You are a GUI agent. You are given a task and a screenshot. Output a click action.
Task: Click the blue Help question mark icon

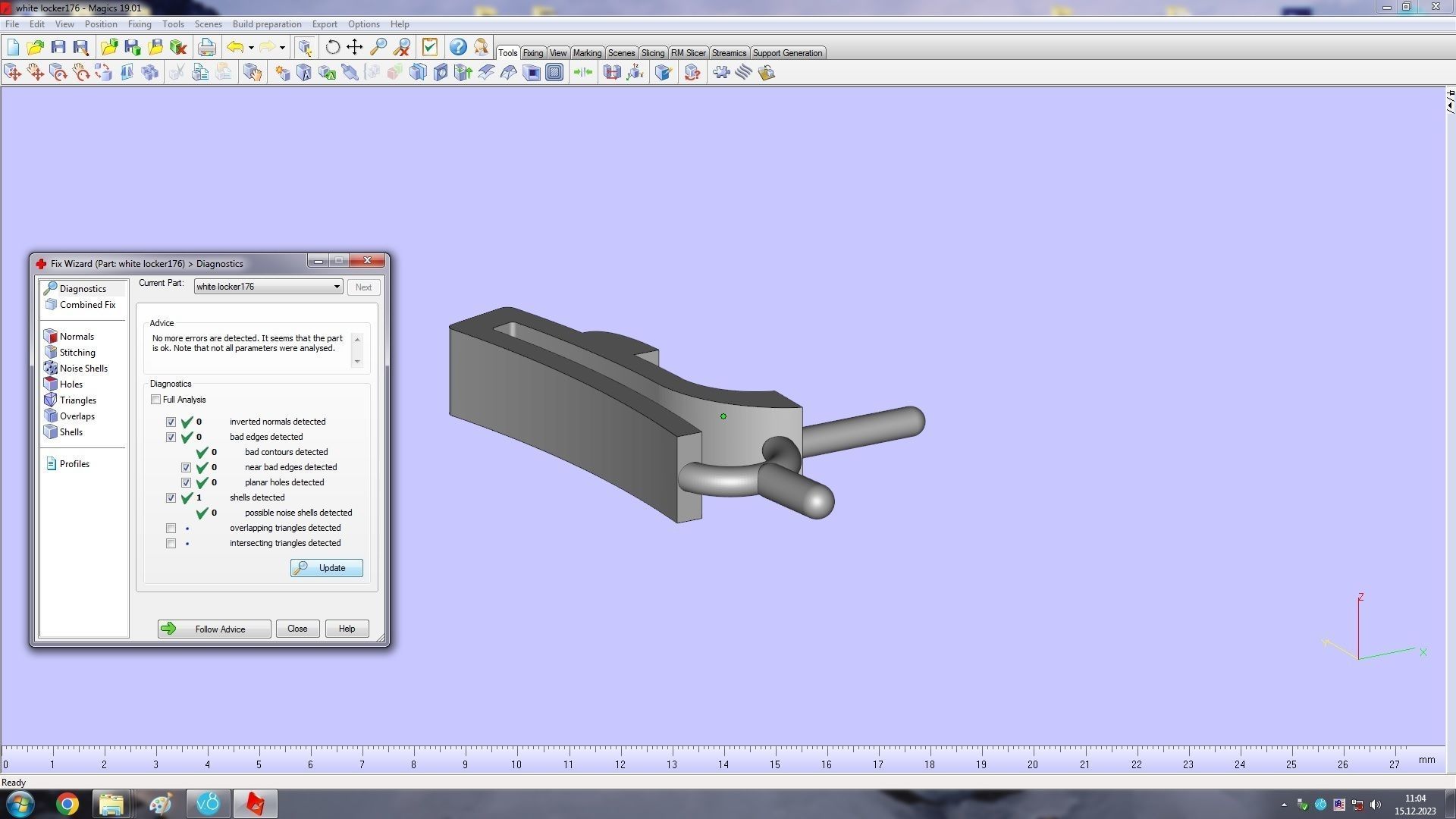[458, 48]
